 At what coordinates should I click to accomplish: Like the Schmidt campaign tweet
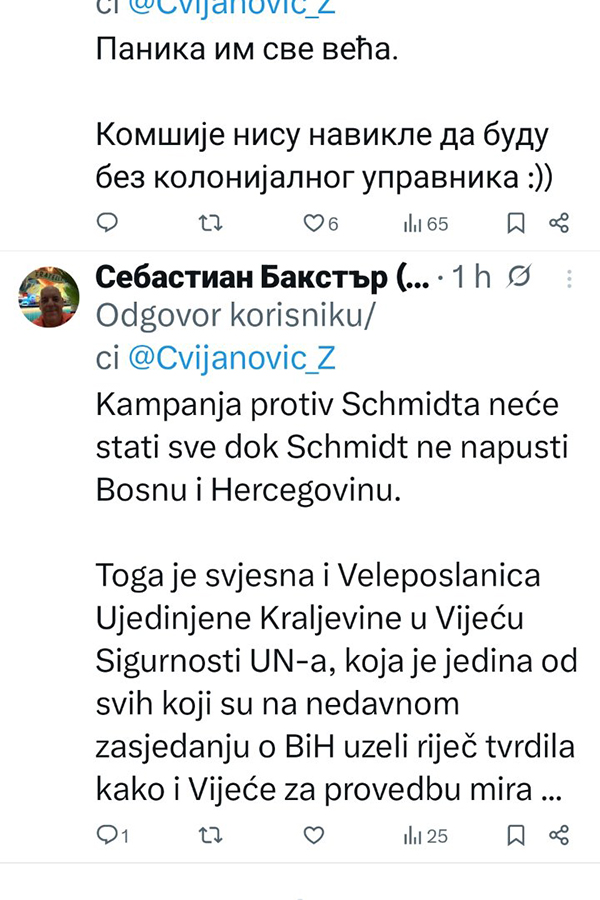(314, 835)
